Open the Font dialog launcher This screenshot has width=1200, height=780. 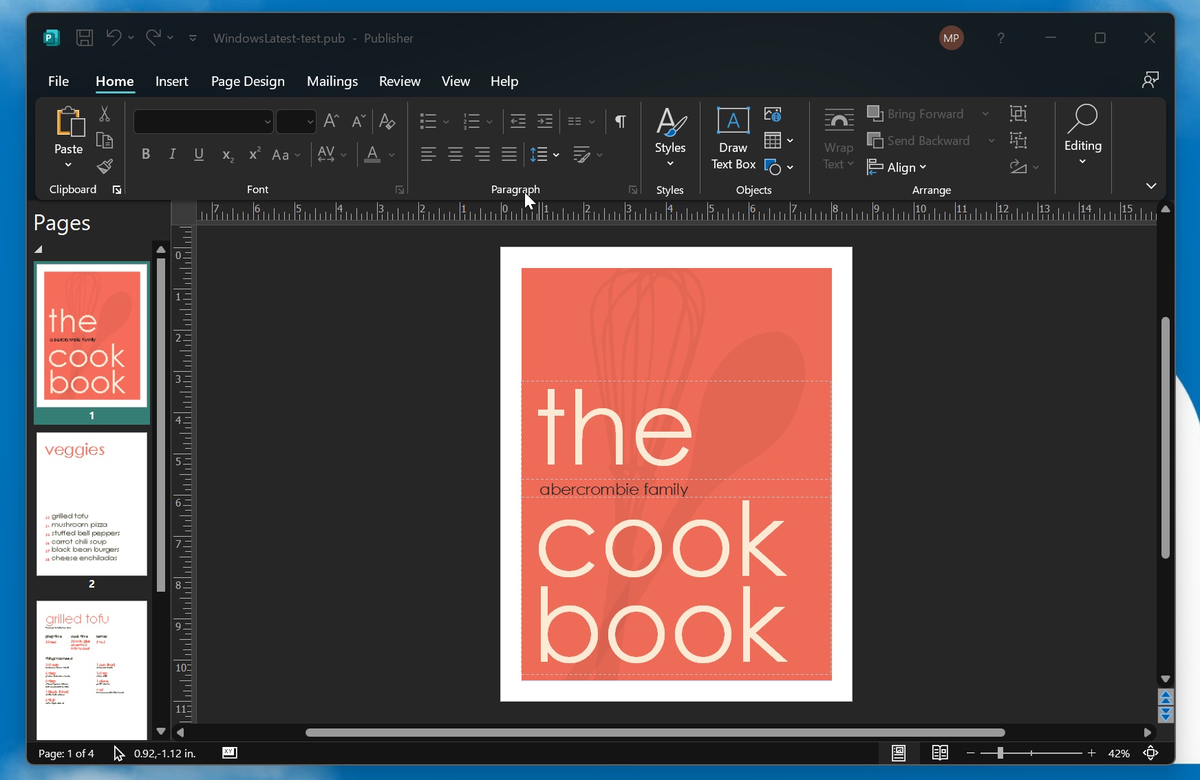(400, 189)
